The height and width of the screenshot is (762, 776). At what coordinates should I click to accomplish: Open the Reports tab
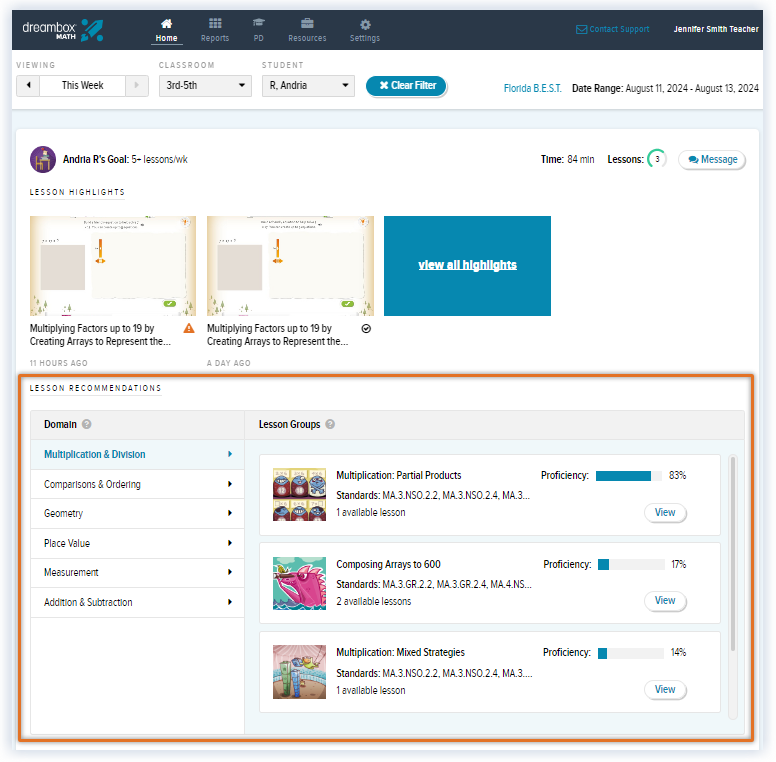coord(215,31)
